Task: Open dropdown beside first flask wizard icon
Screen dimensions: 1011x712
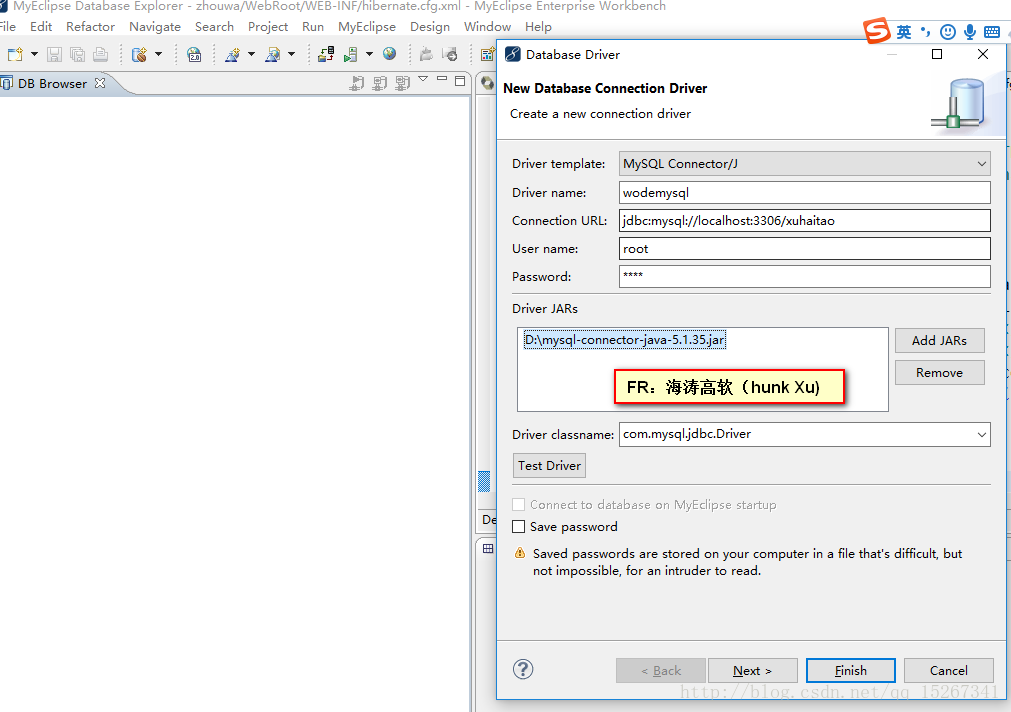Action: tap(251, 55)
